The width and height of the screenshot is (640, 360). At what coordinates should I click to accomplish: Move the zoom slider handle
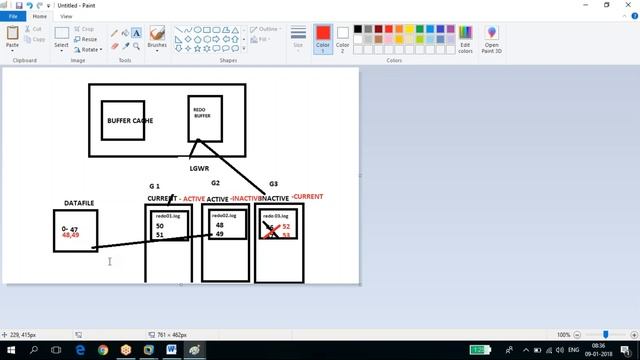tap(606, 335)
